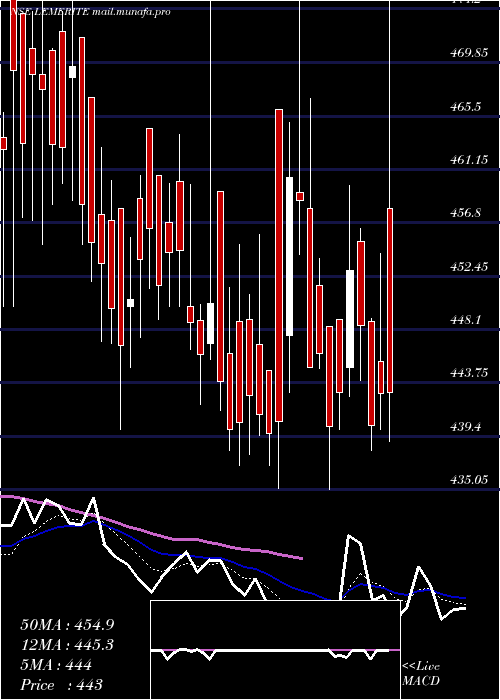The width and height of the screenshot is (500, 700).
Task: Click inside the MACD inset chart box
Action: (275, 650)
